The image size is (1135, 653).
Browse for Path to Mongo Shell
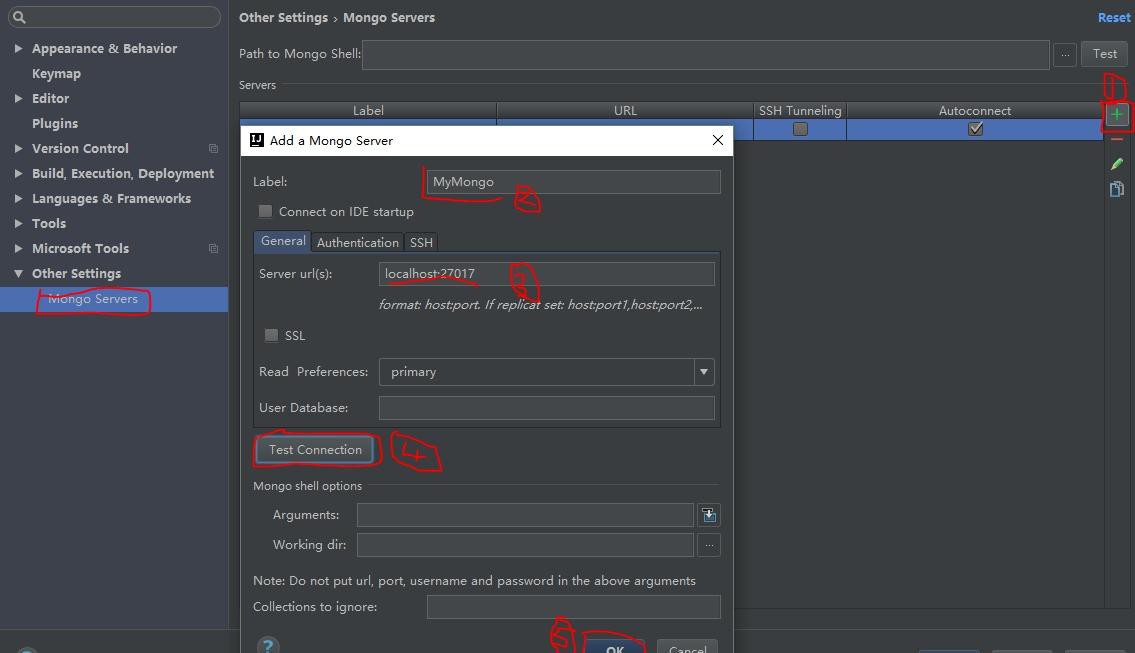1064,54
